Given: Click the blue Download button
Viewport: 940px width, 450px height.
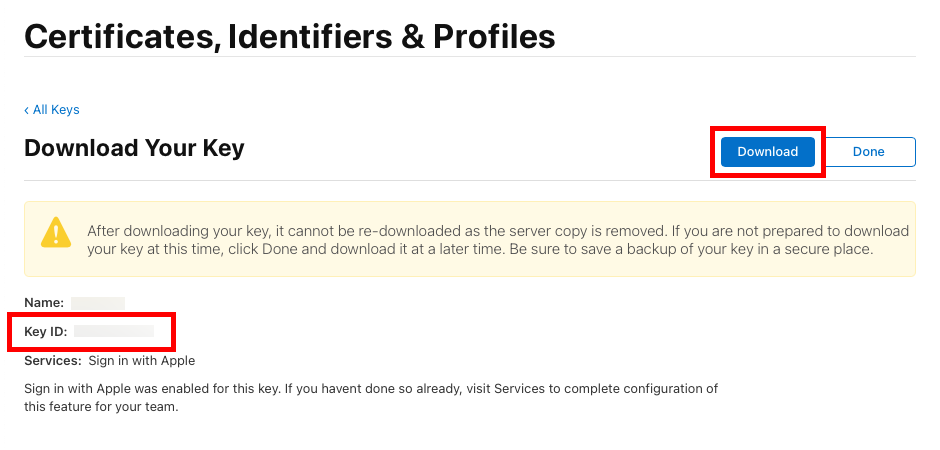Looking at the screenshot, I should click(x=767, y=152).
